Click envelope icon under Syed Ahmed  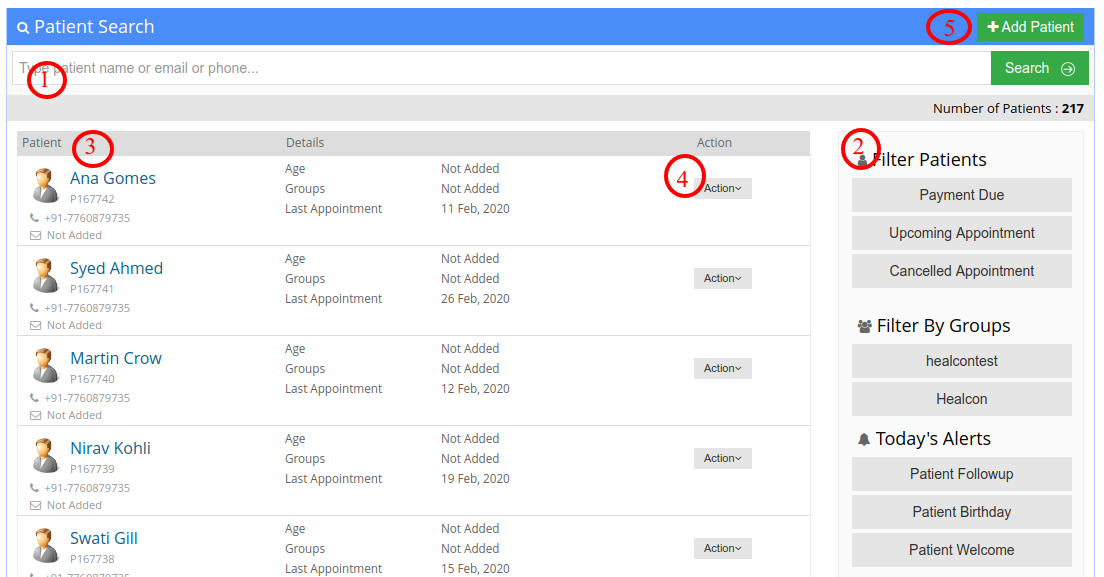(35, 325)
